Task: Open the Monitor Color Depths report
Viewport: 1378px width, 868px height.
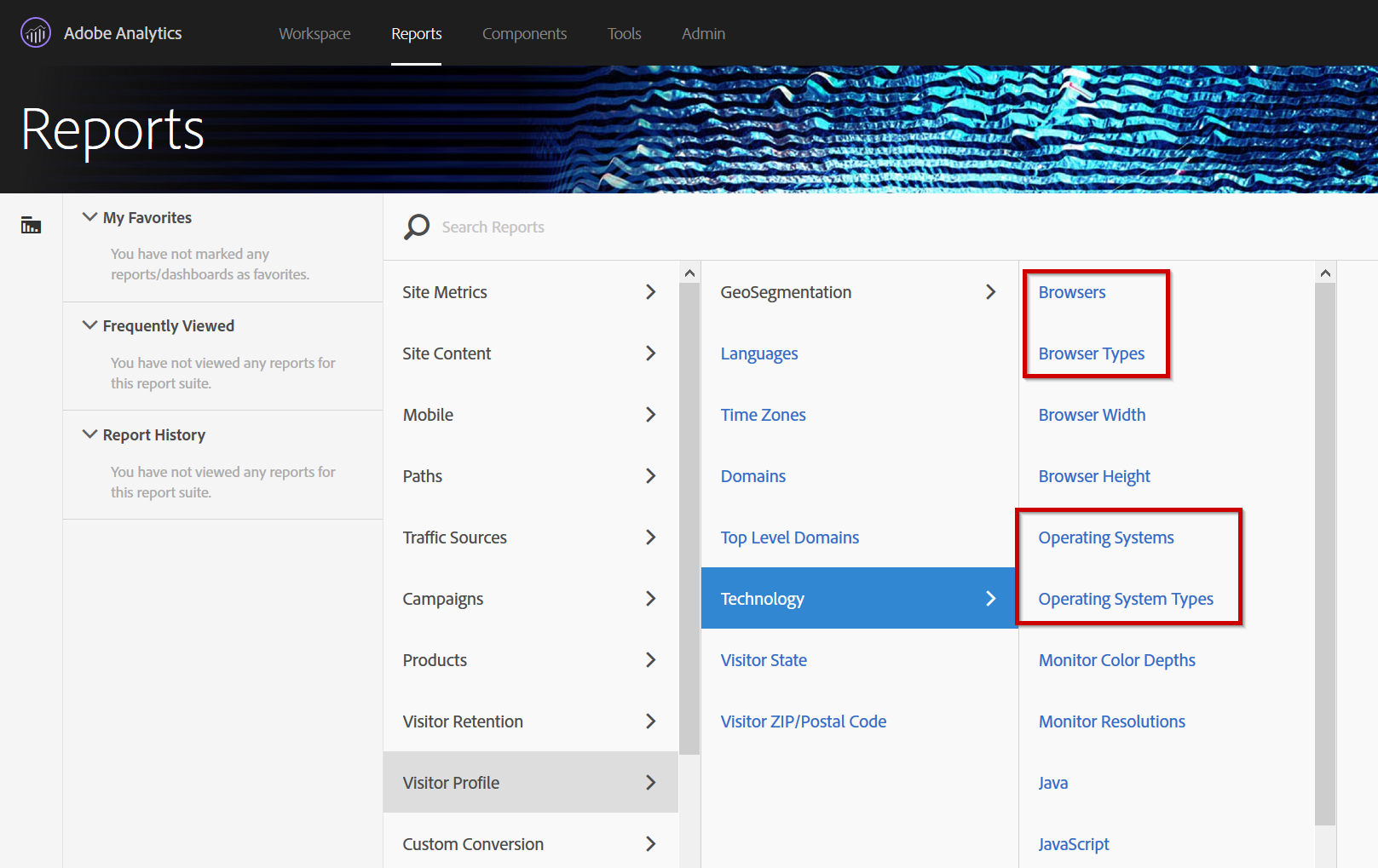Action: tap(1116, 660)
